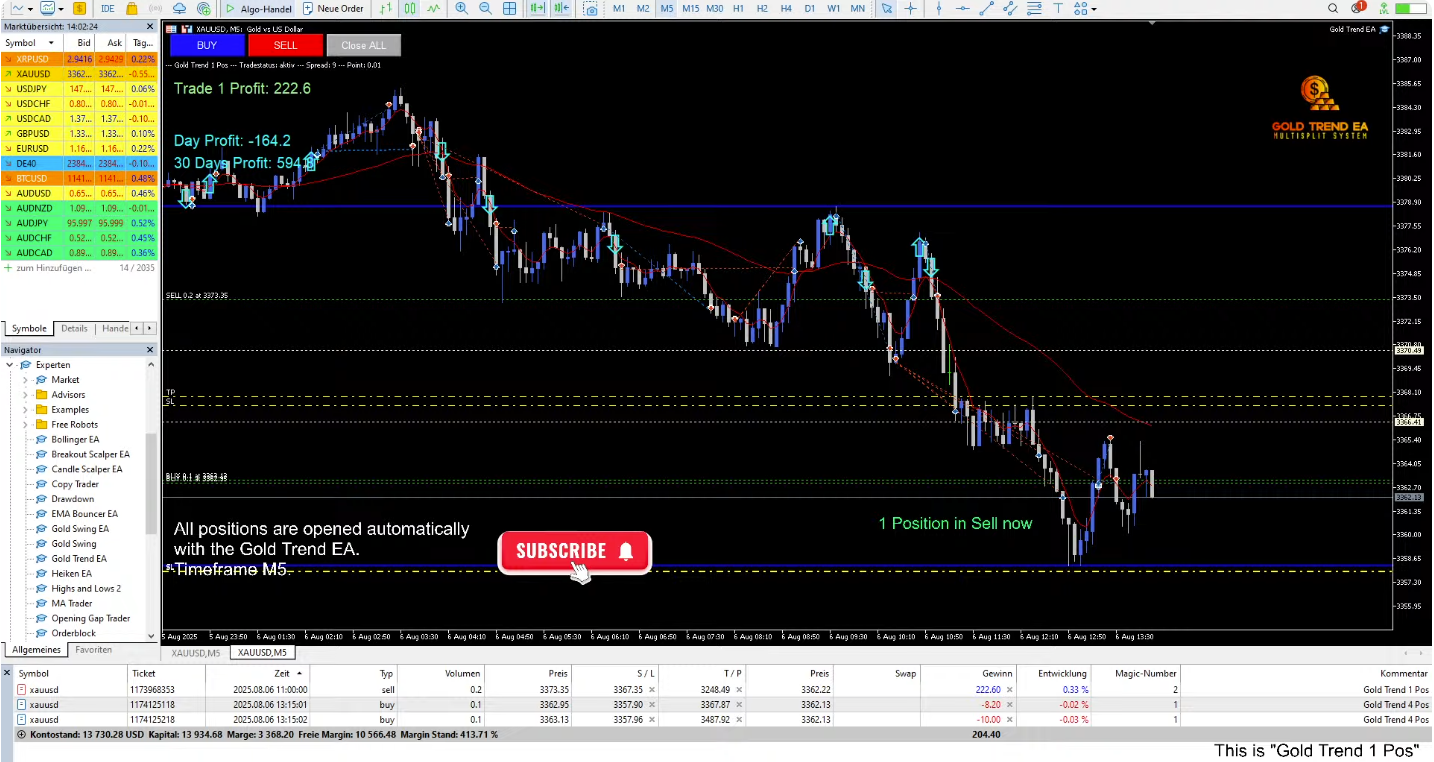Viewport: 1434px width, 762px height.
Task: Expand the Advisors folder in Navigator
Action: (25, 395)
